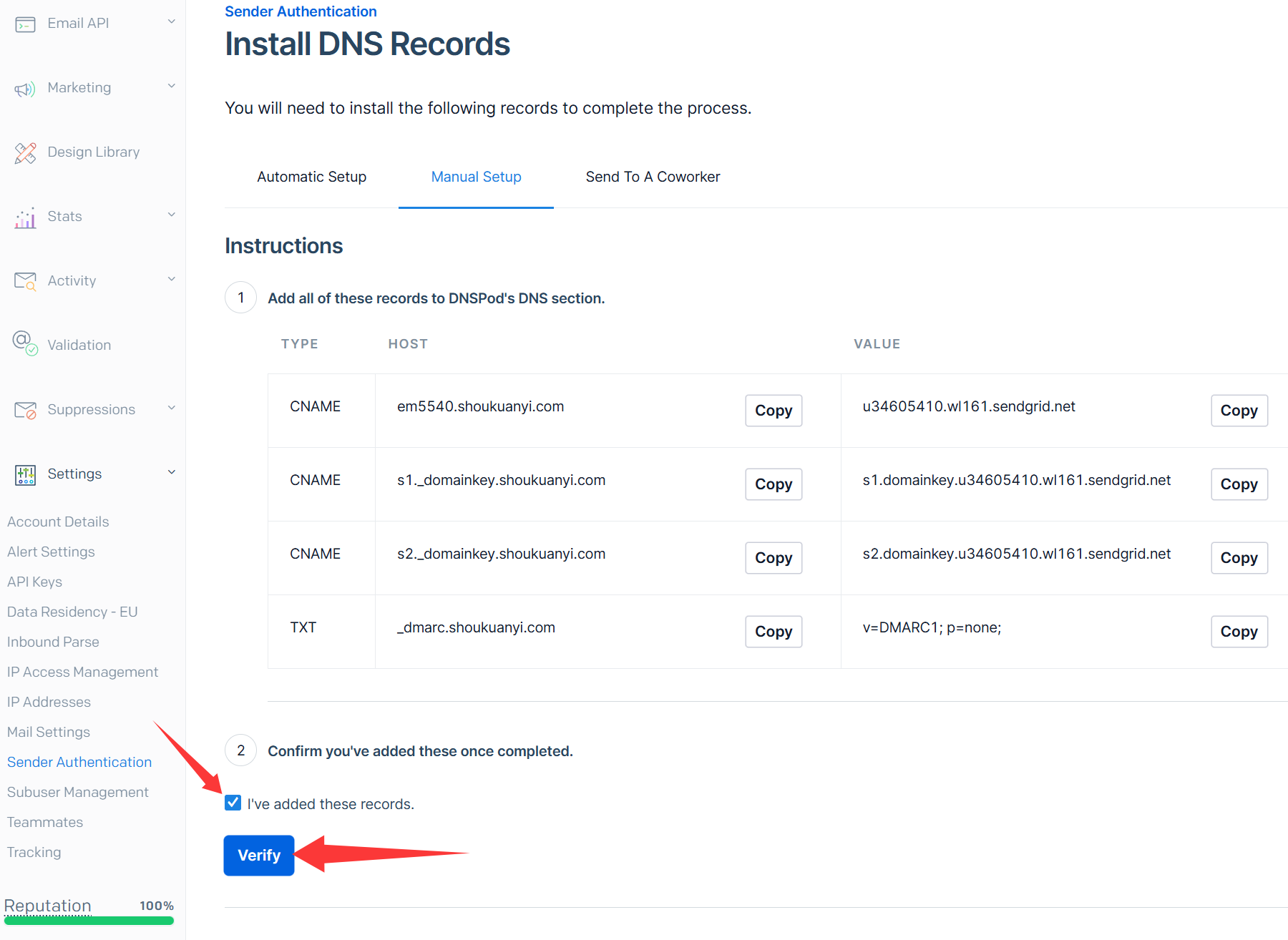1288x940 pixels.
Task: Click the Activity envelope icon
Action: point(25,281)
